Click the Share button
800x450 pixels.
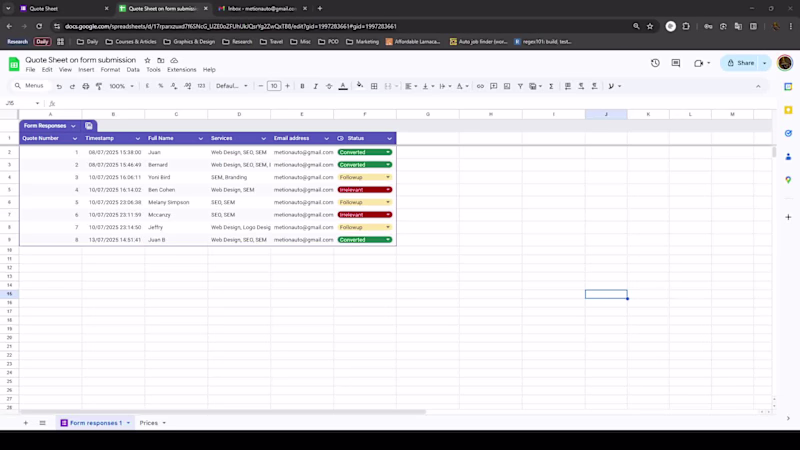pos(740,63)
